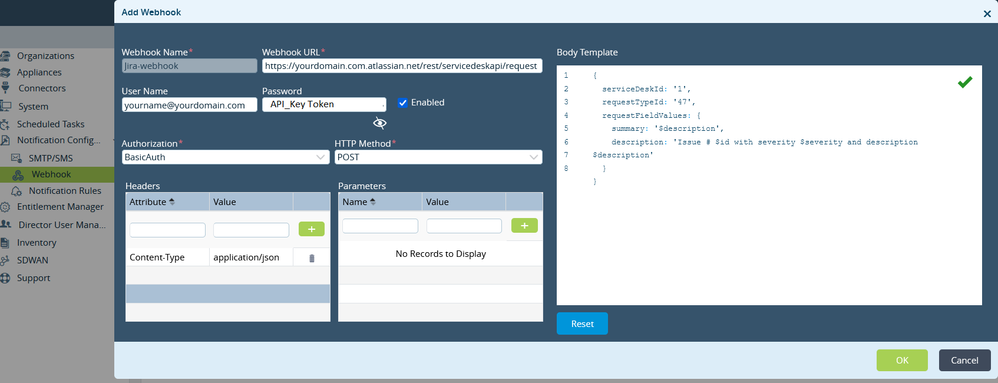Click the Appliances sidebar icon
This screenshot has height=383, width=998.
(x=5, y=73)
